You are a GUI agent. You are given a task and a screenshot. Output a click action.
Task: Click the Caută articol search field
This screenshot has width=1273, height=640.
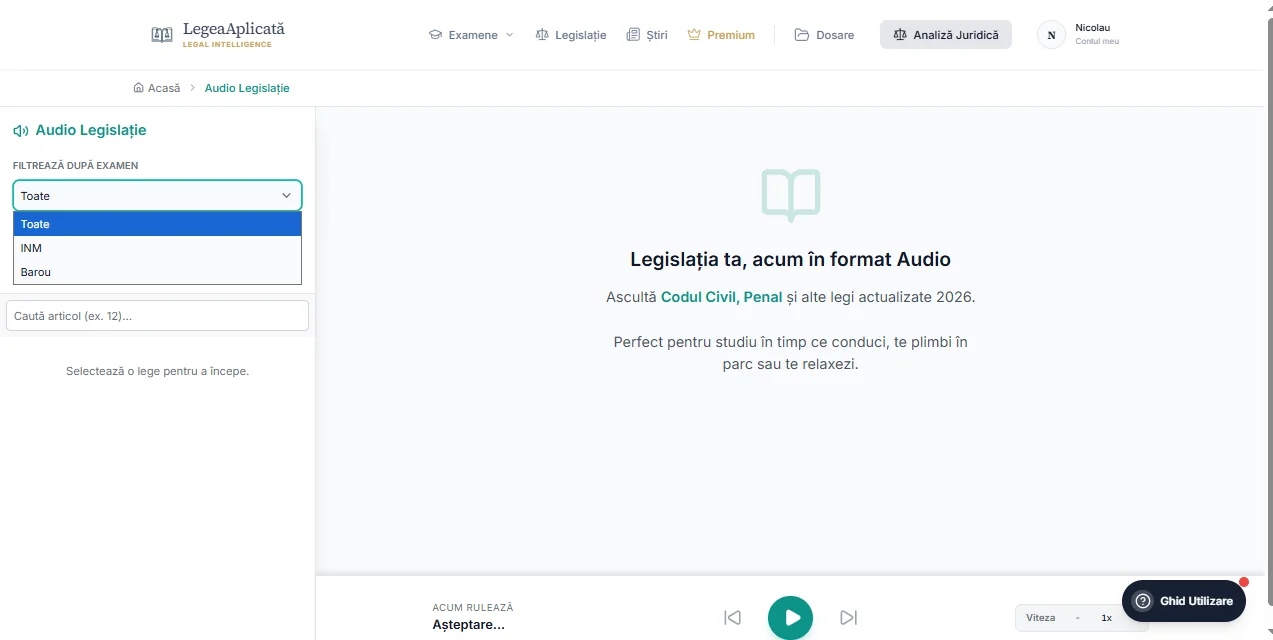[157, 316]
